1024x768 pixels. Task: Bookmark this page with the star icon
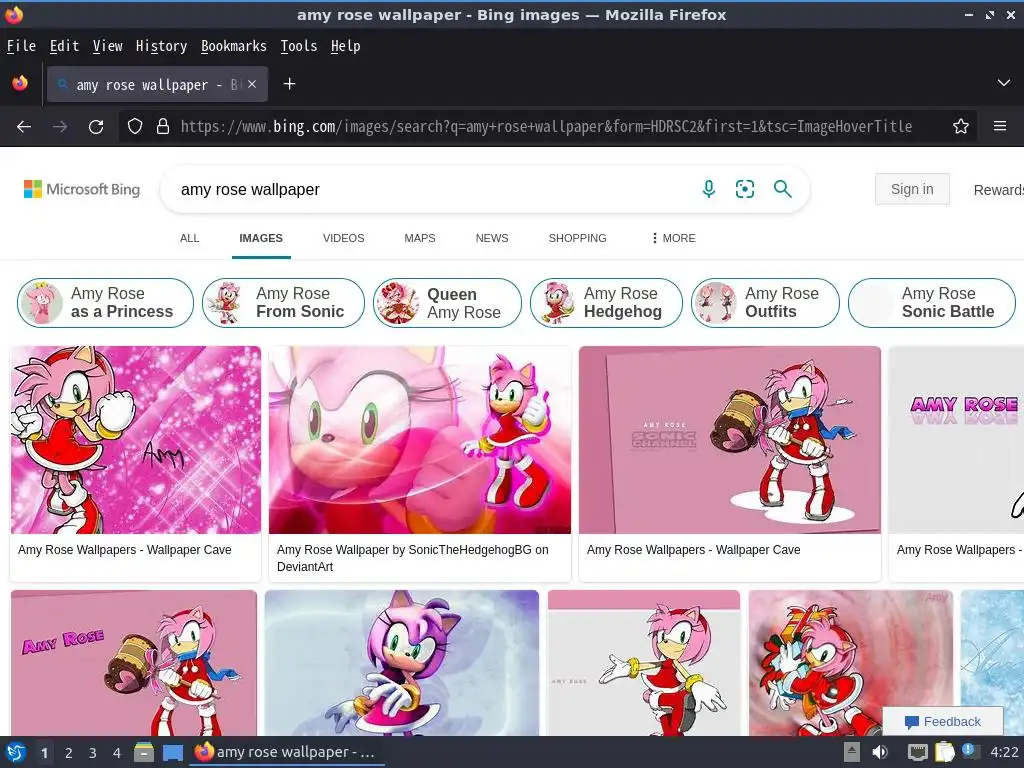pyautogui.click(x=961, y=126)
